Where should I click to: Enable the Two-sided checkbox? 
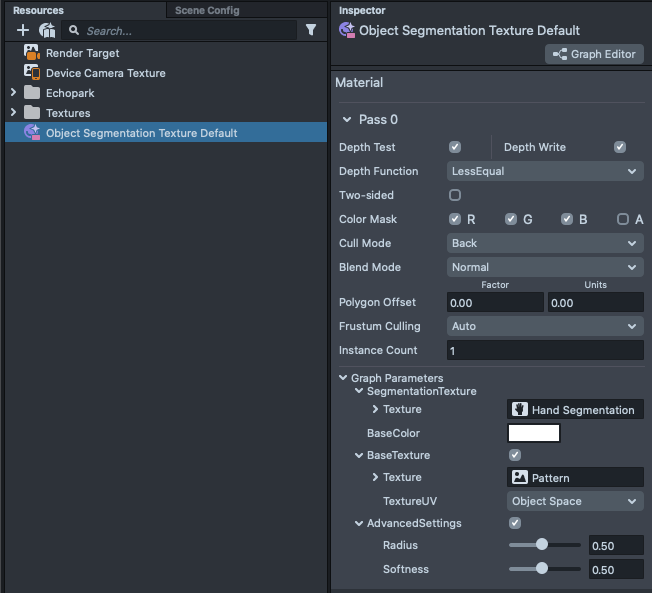click(x=455, y=195)
